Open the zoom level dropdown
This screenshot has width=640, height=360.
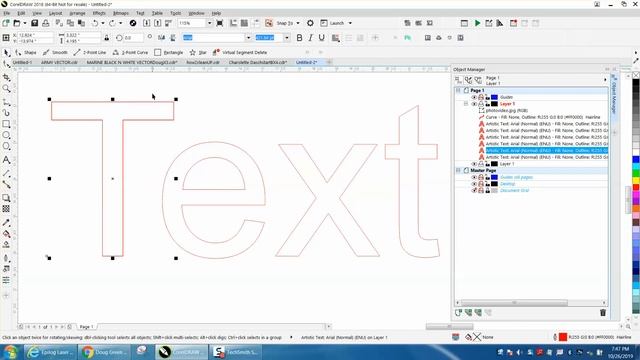209,23
